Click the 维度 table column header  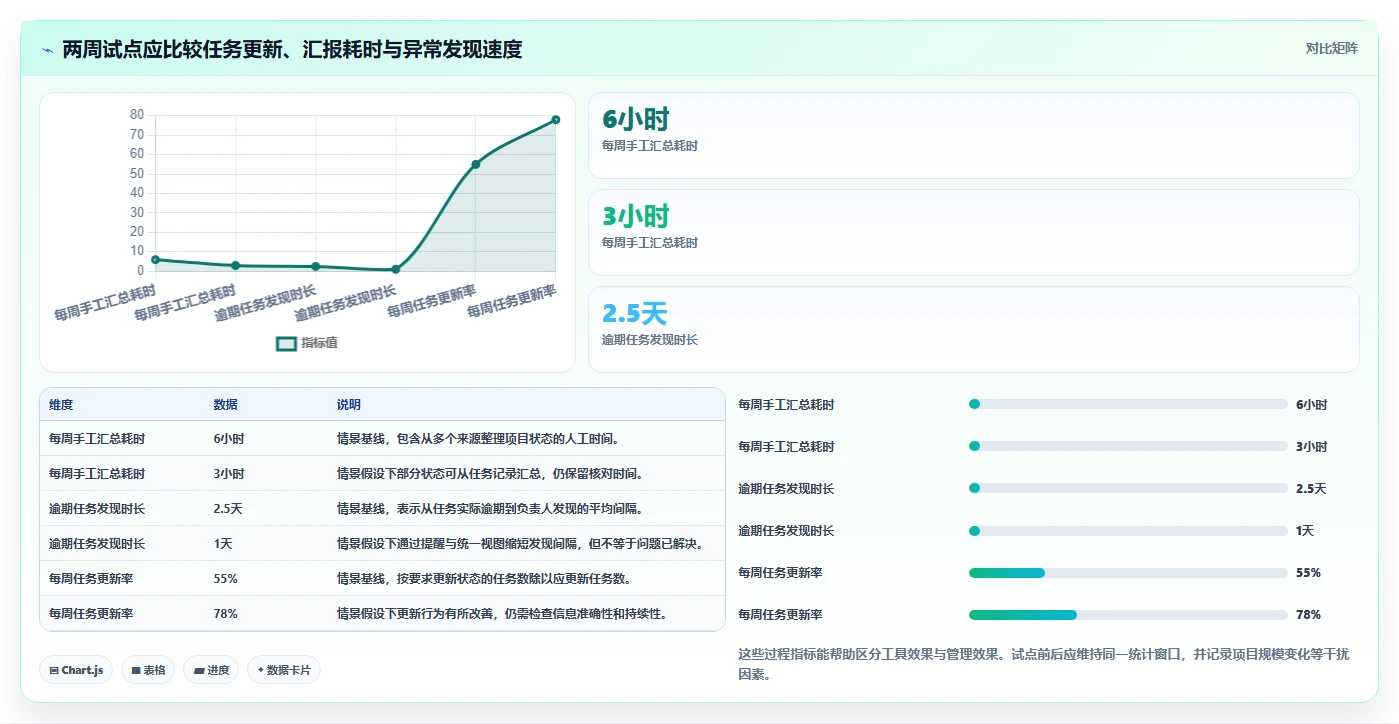tap(61, 405)
